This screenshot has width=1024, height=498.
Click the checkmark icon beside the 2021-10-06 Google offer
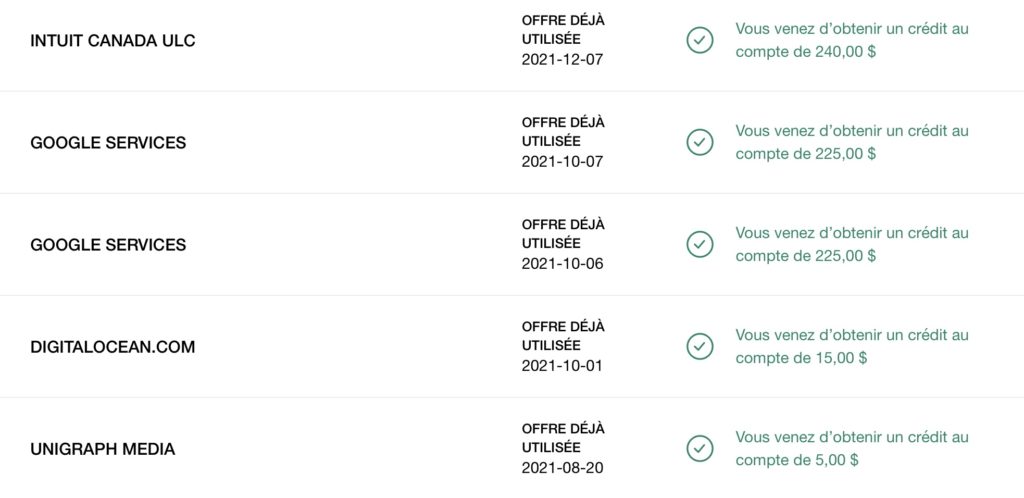(x=700, y=245)
